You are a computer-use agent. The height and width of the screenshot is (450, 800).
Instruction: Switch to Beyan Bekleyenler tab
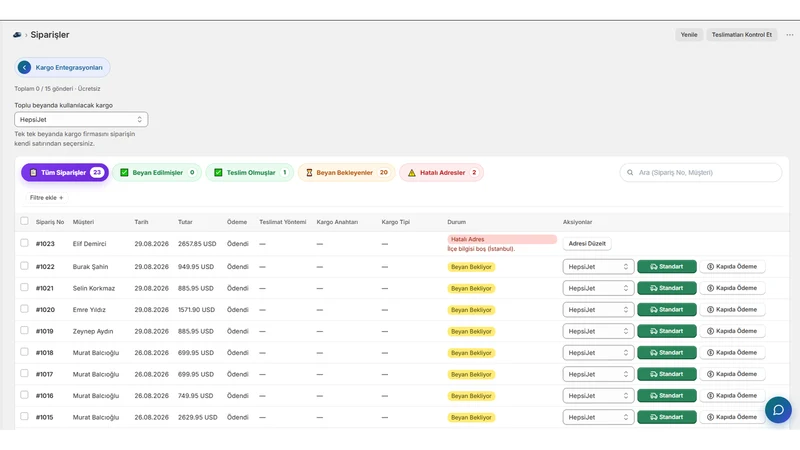click(346, 172)
